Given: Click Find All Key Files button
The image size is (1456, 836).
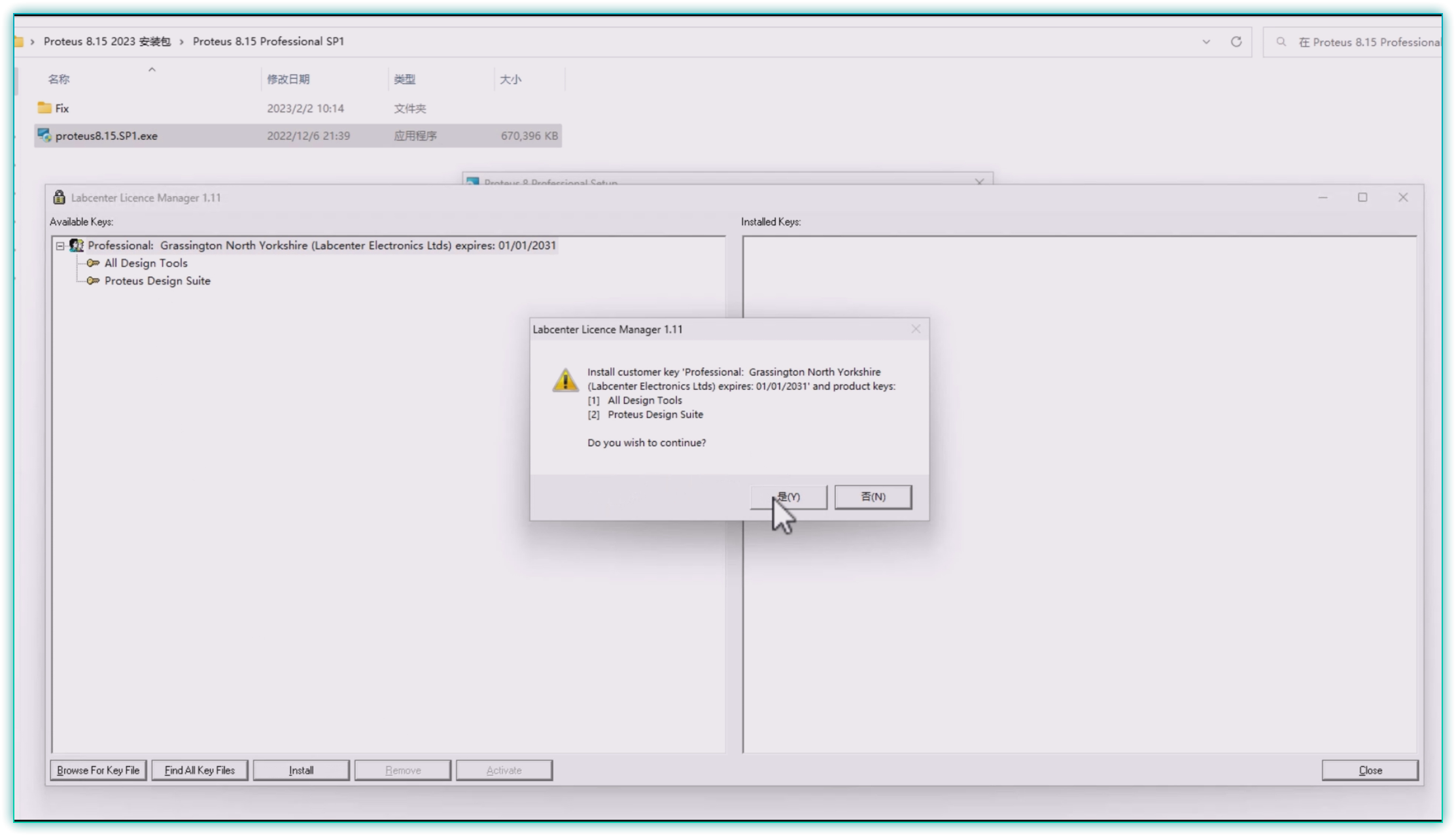Looking at the screenshot, I should [199, 770].
